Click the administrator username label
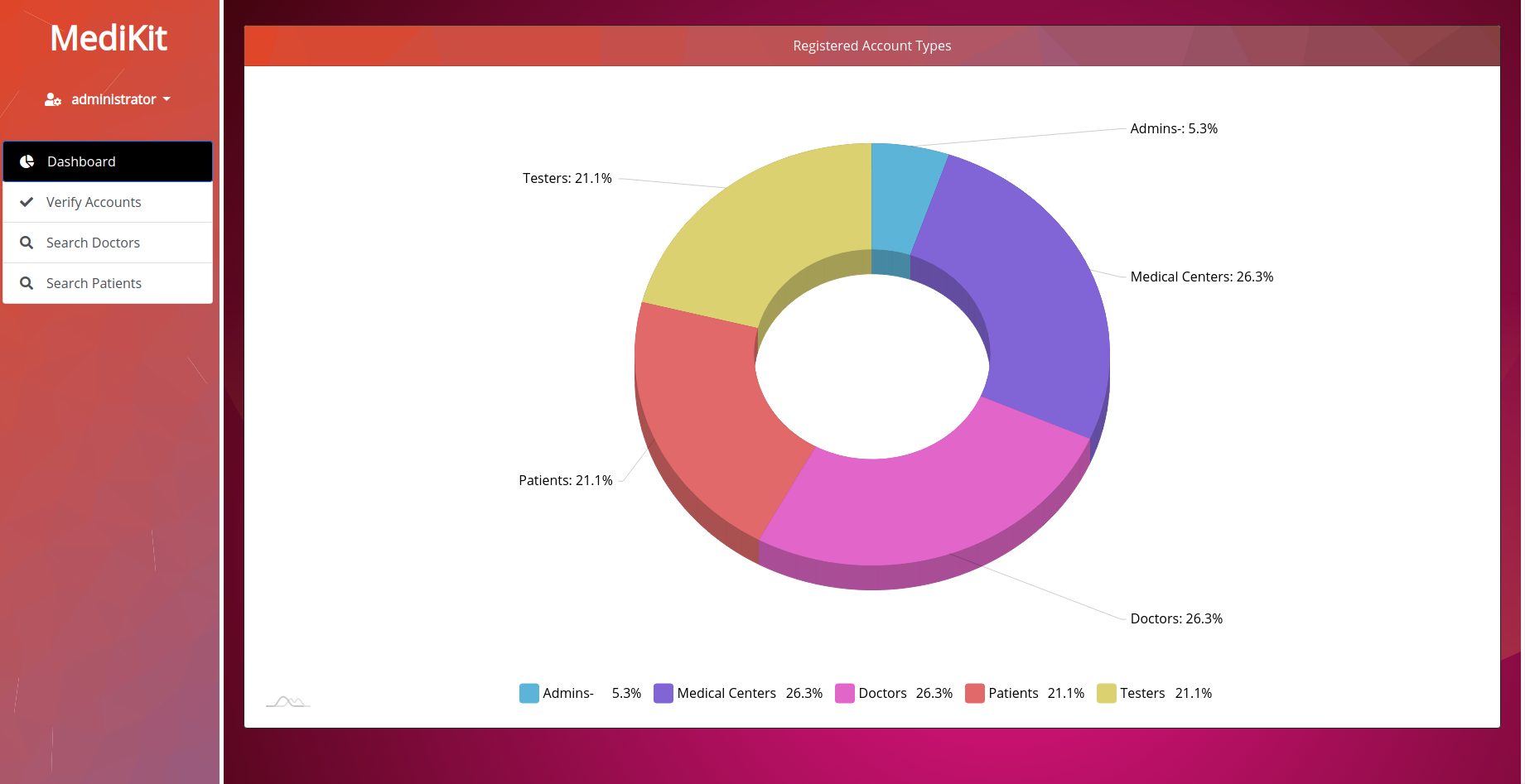 click(113, 99)
